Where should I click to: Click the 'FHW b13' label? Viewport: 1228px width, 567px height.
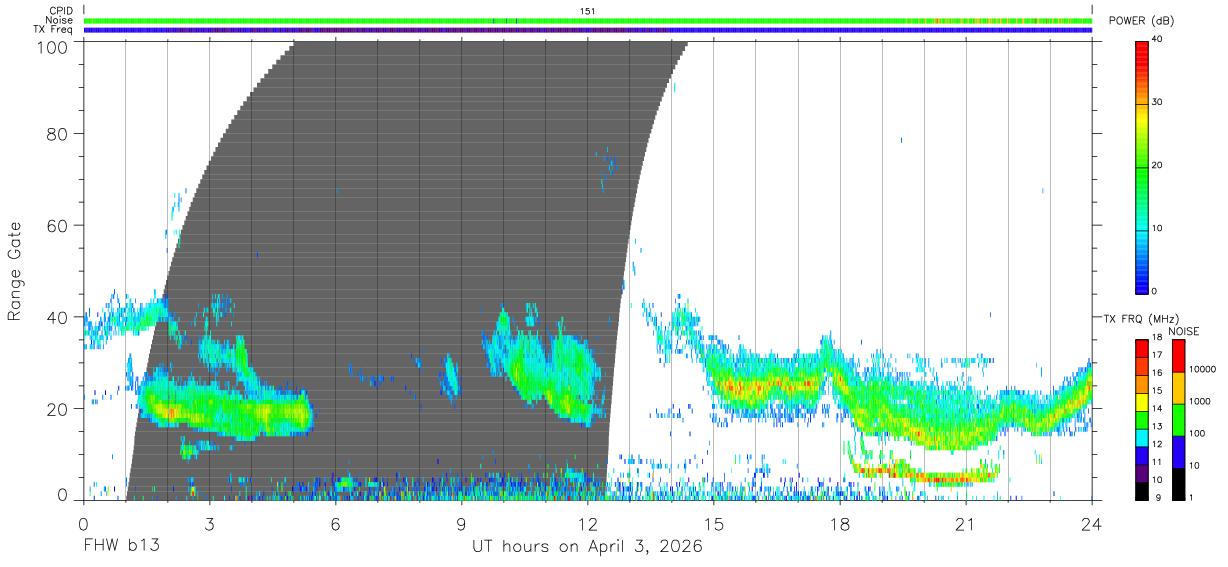[x=121, y=547]
